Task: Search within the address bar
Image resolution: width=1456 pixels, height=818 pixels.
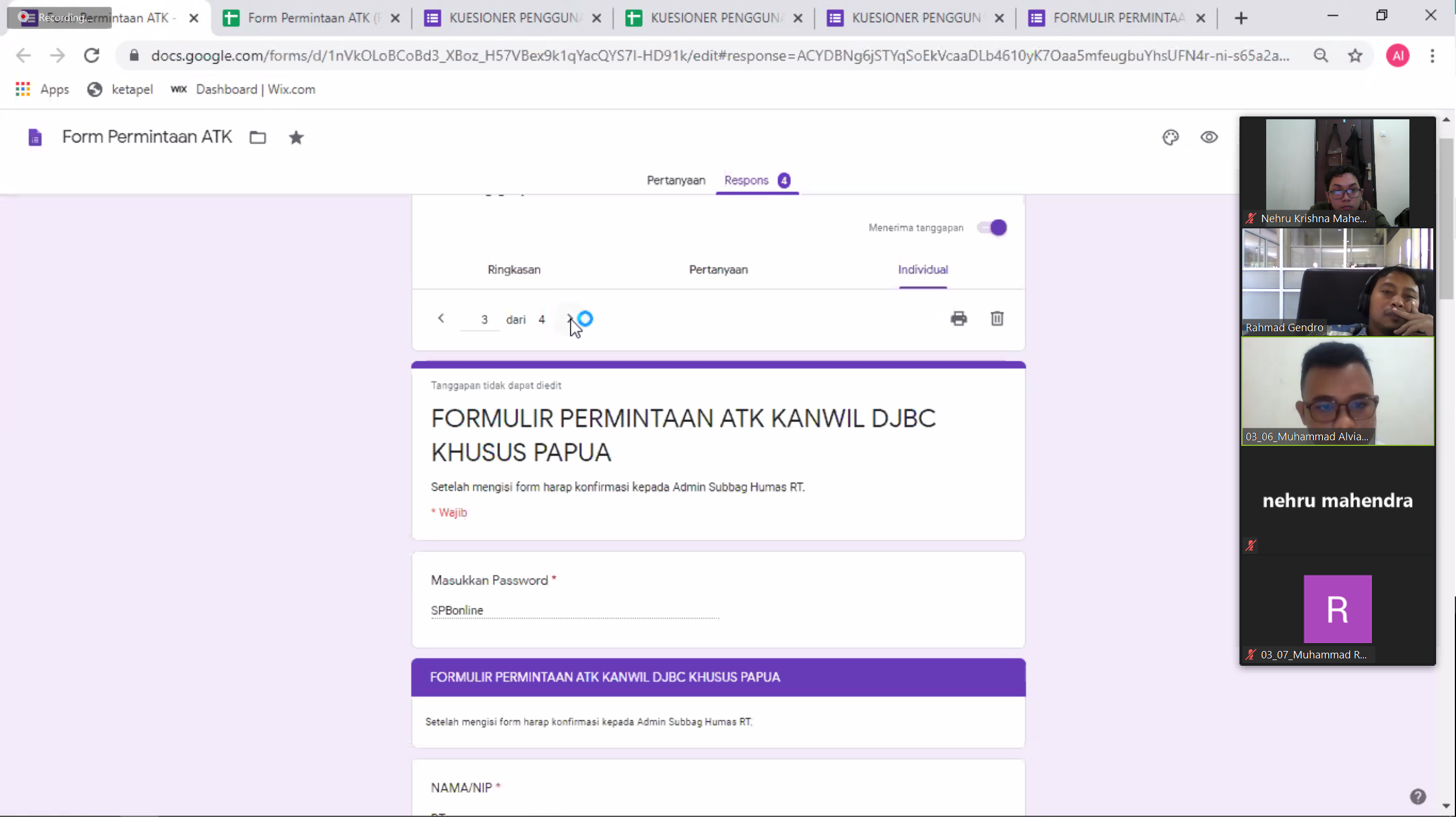Action: pos(1321,55)
